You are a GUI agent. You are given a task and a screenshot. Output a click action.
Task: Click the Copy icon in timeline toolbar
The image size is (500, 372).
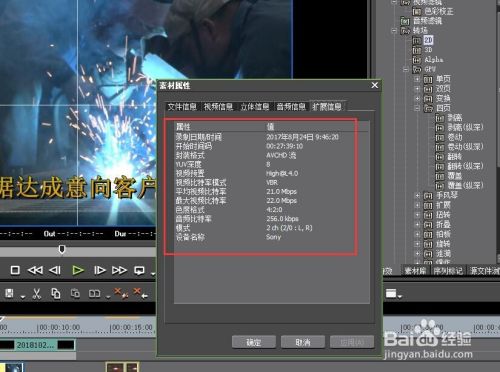(x=56, y=293)
